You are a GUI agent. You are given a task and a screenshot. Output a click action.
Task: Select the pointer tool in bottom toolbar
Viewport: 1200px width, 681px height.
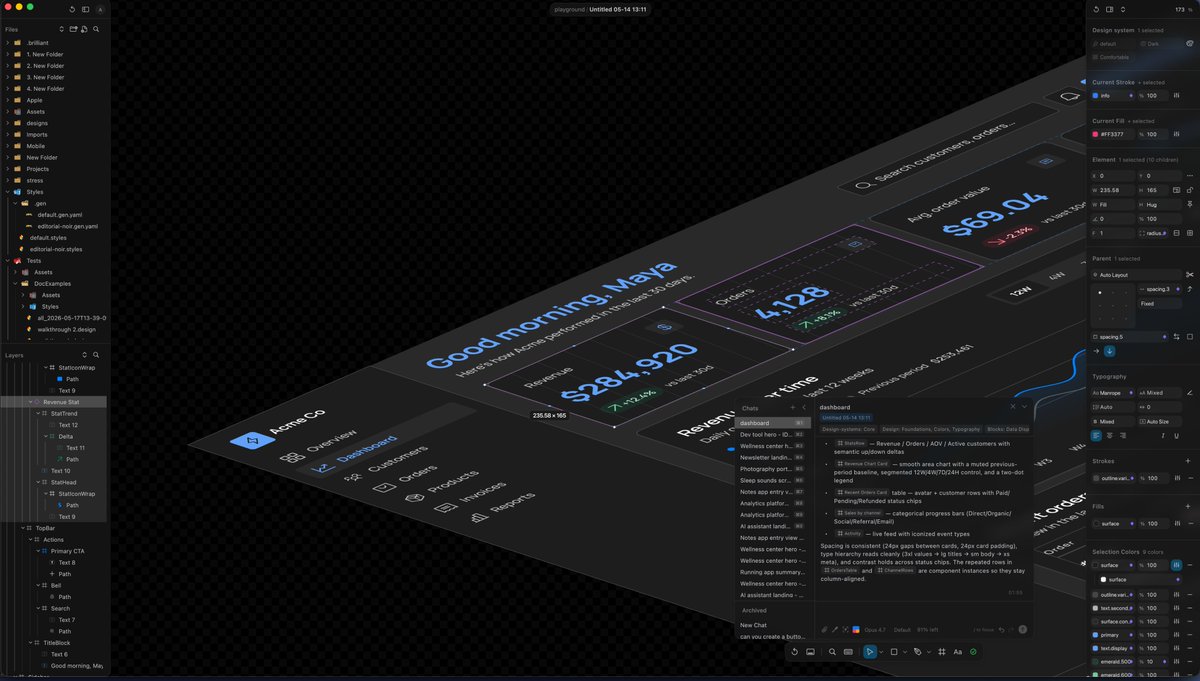point(870,651)
